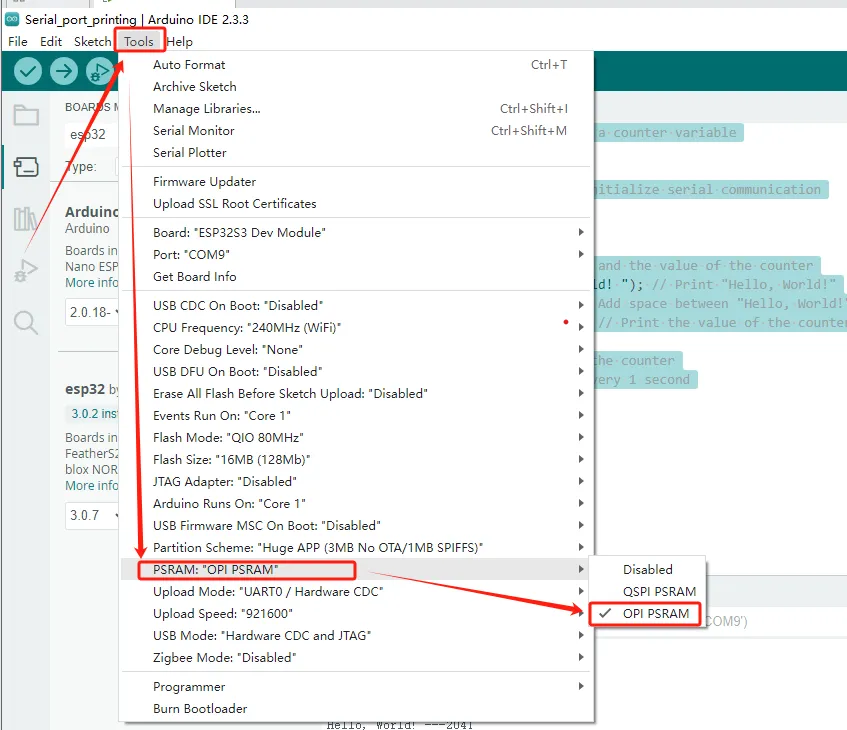
Task: Open the Edit menu
Action: coord(51,42)
